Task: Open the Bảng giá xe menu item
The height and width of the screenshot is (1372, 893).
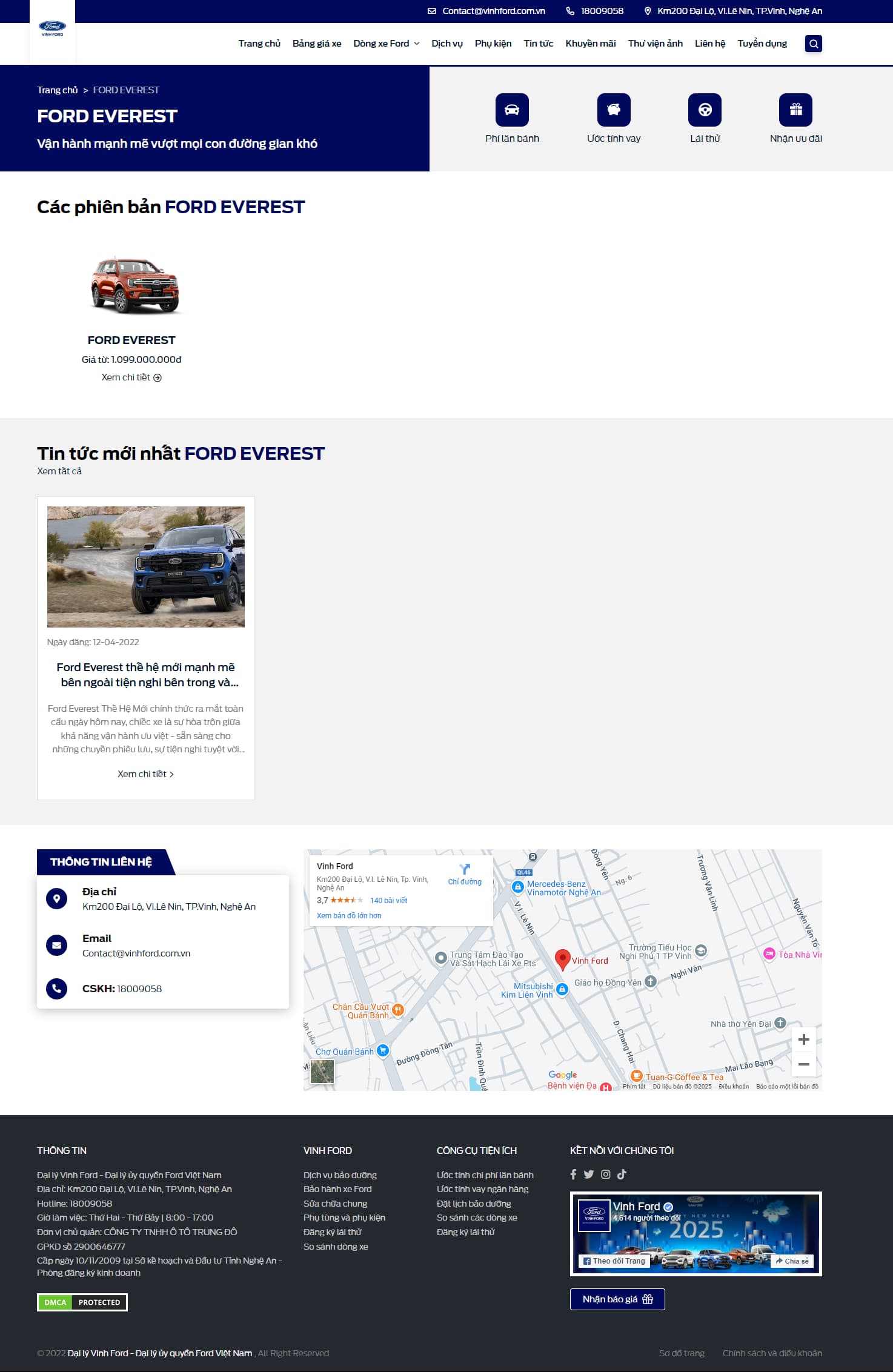Action: point(317,44)
